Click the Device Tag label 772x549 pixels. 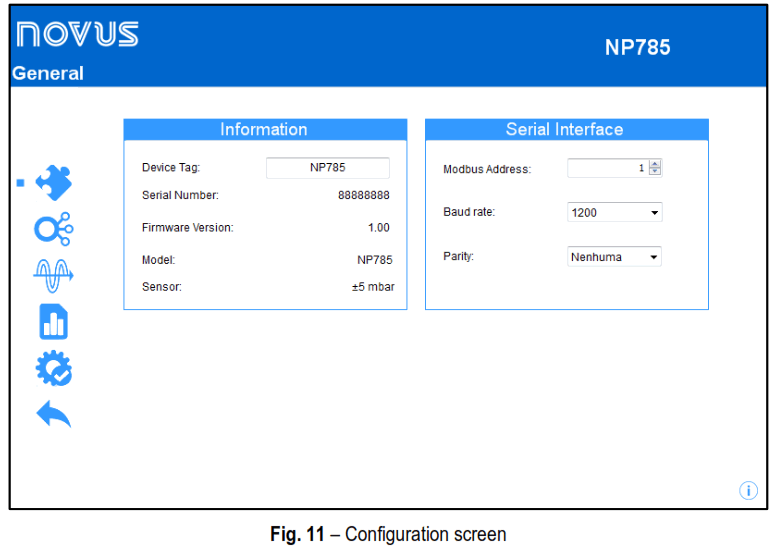coord(171,167)
